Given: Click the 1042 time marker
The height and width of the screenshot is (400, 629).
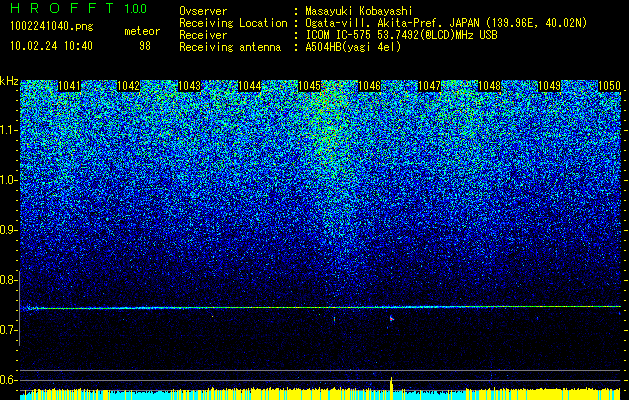Looking at the screenshot, I should pos(128,86).
